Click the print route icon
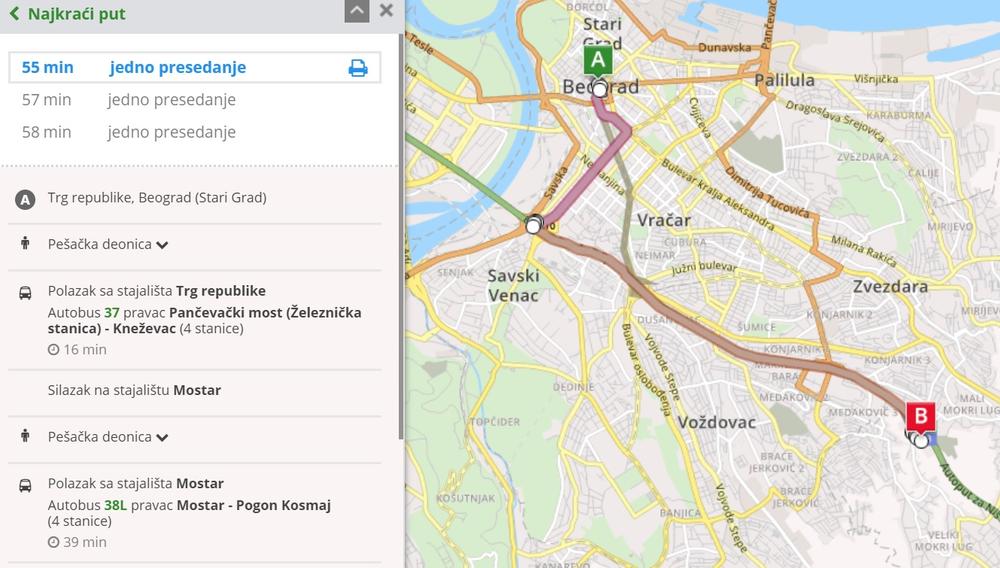The image size is (1000, 568). 358,68
